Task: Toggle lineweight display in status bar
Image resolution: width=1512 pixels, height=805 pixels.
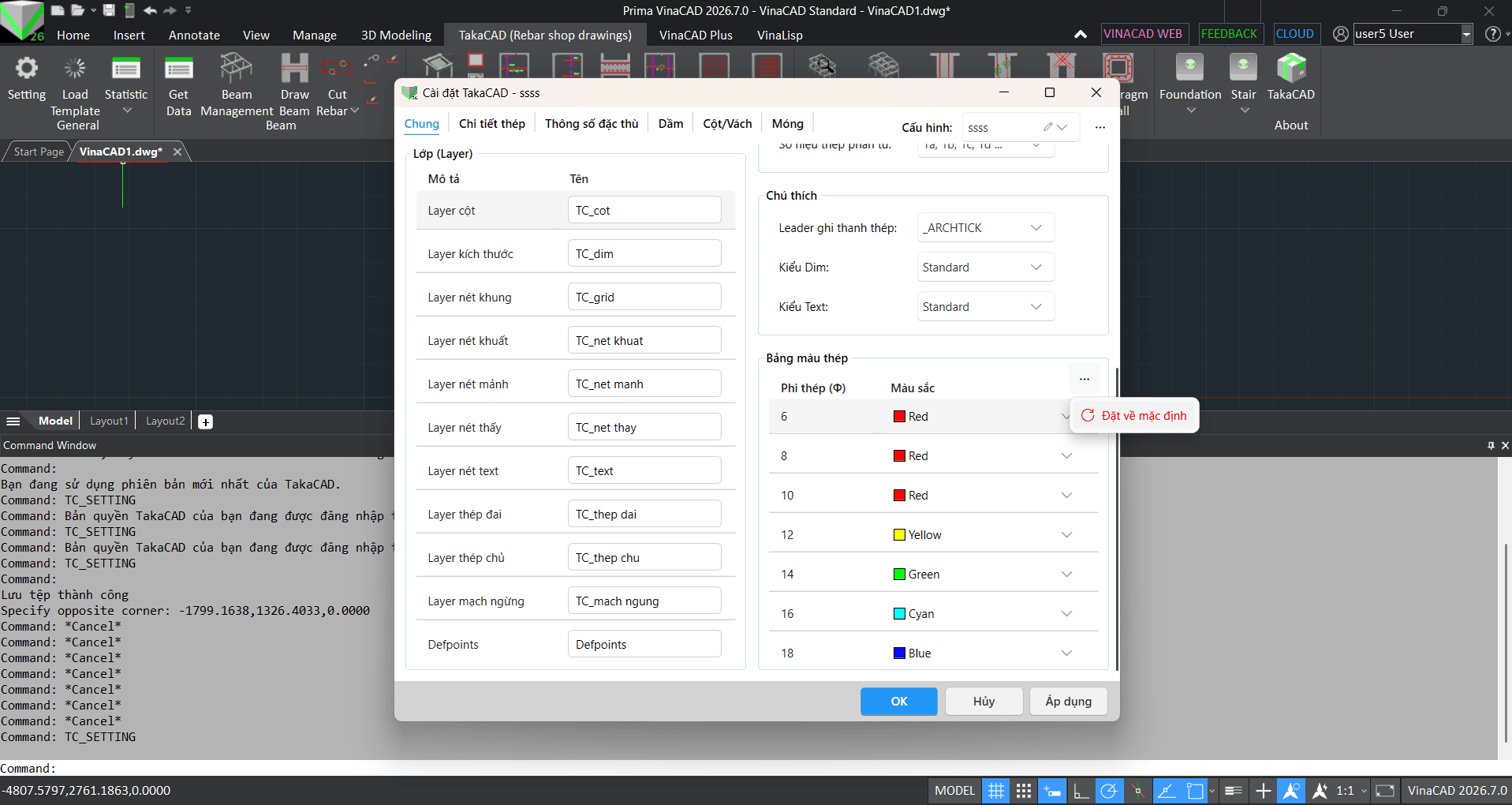Action: pyautogui.click(x=1234, y=791)
